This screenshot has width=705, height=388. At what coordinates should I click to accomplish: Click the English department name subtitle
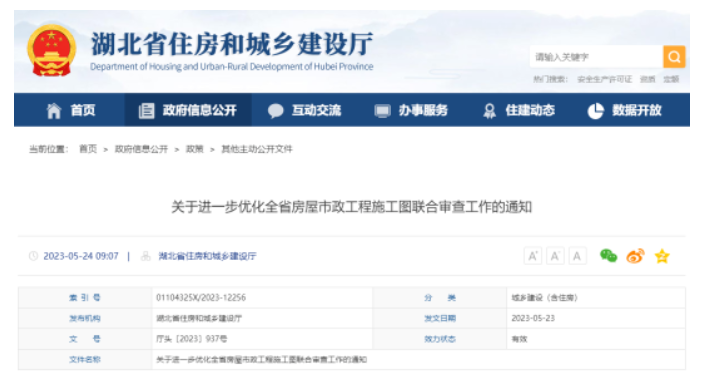tap(232, 67)
